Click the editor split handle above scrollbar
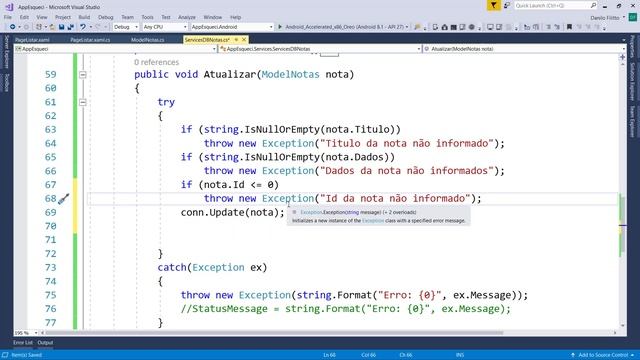 pyautogui.click(x=622, y=57)
